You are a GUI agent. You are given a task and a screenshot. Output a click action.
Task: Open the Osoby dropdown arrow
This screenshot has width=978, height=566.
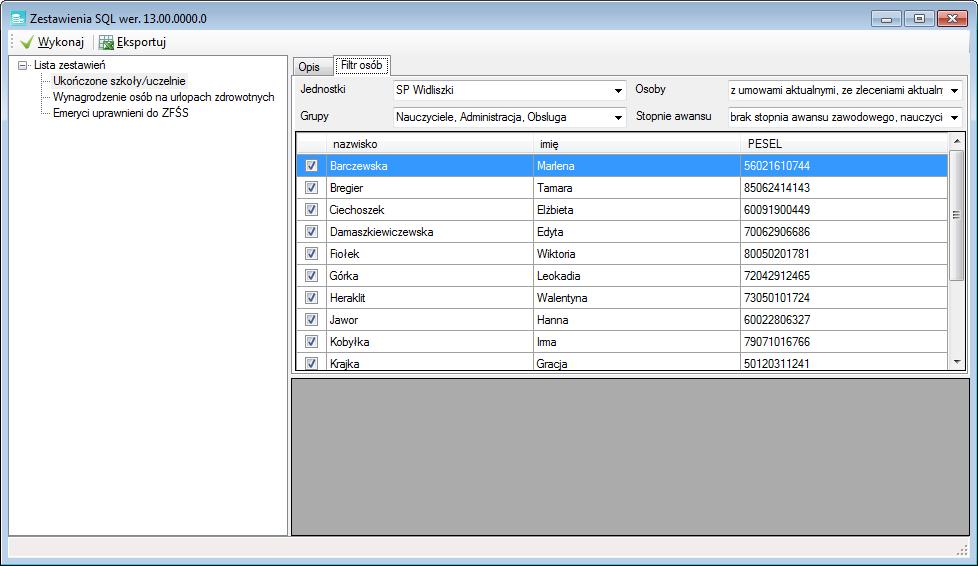pyautogui.click(x=954, y=90)
